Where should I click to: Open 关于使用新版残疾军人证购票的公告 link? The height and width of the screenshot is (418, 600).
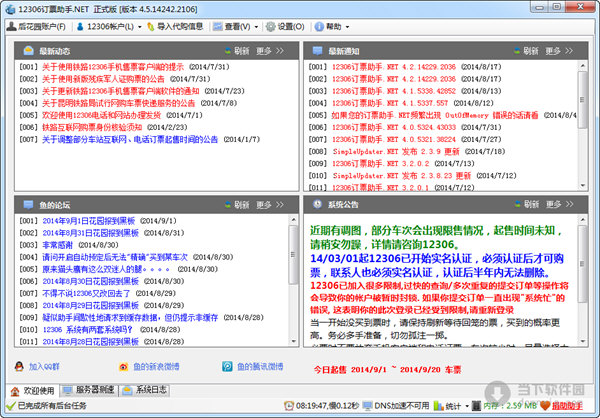pos(103,79)
